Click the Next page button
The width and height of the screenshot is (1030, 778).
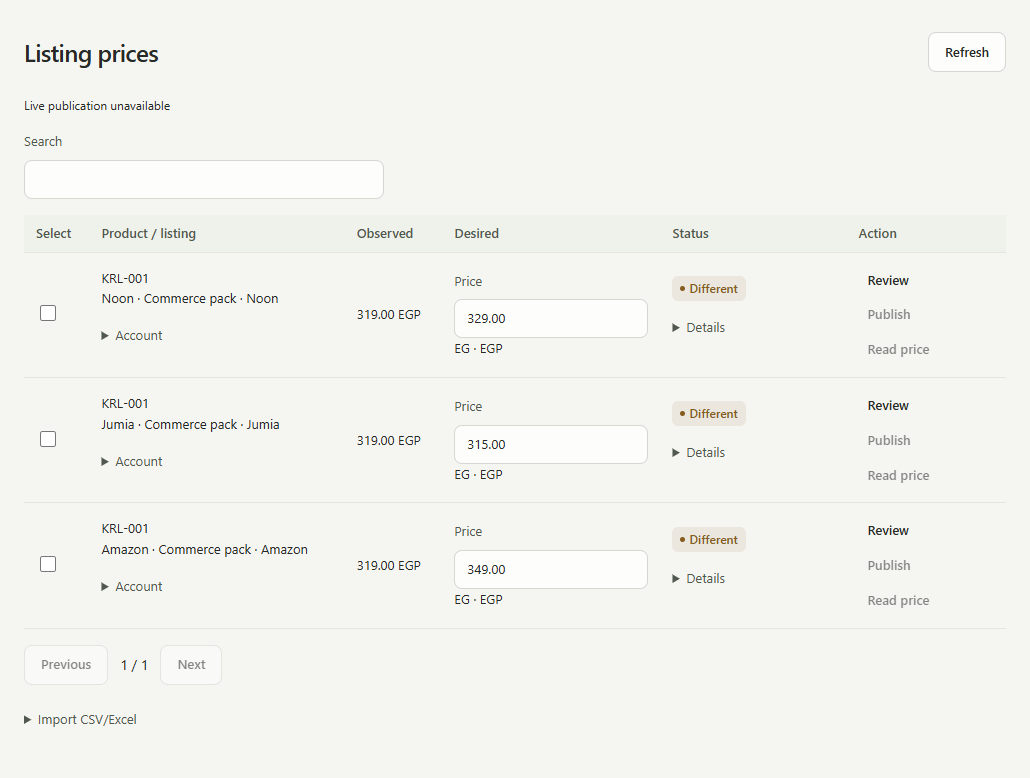coord(191,665)
